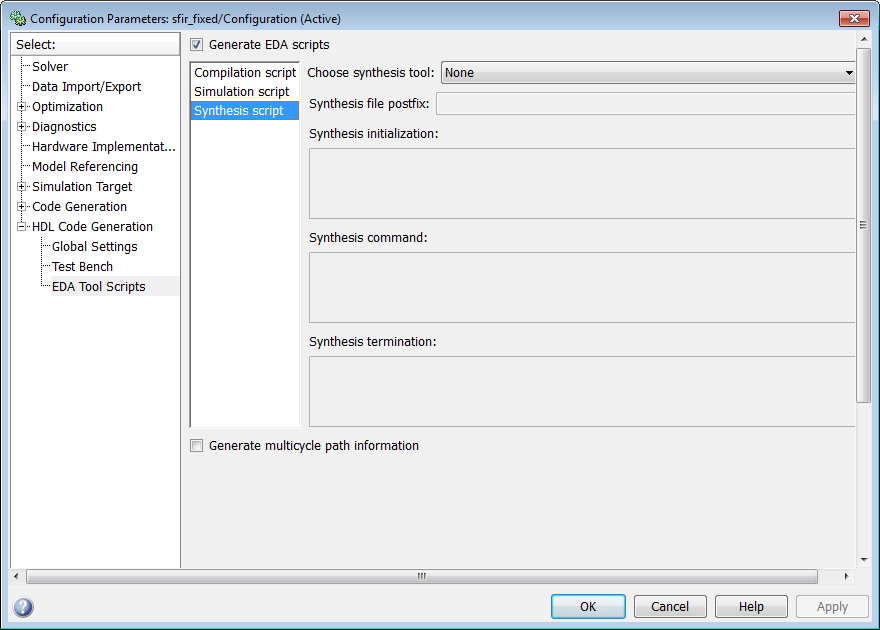Select Diagnostics in the tree
Viewport: 880px width, 630px height.
tap(64, 127)
